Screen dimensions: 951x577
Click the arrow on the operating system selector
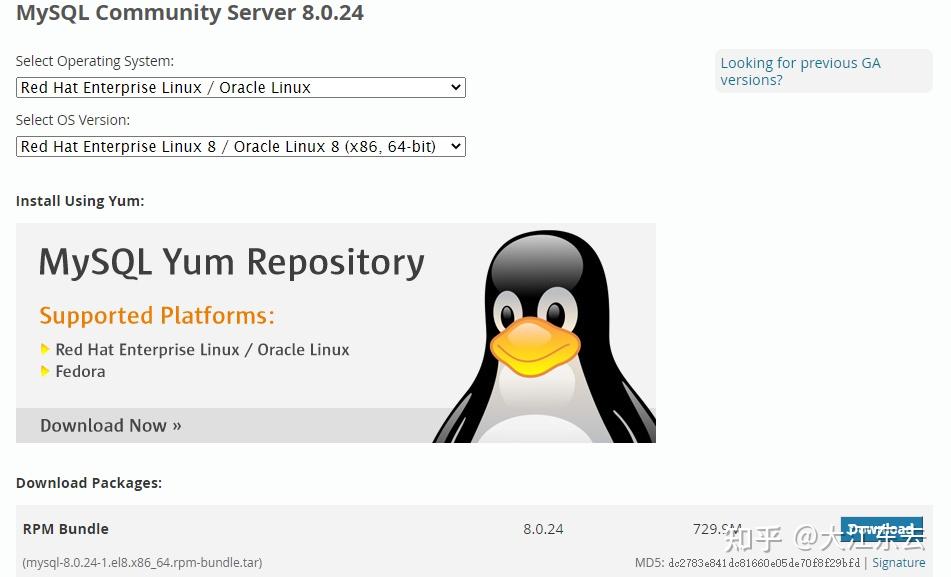[455, 87]
